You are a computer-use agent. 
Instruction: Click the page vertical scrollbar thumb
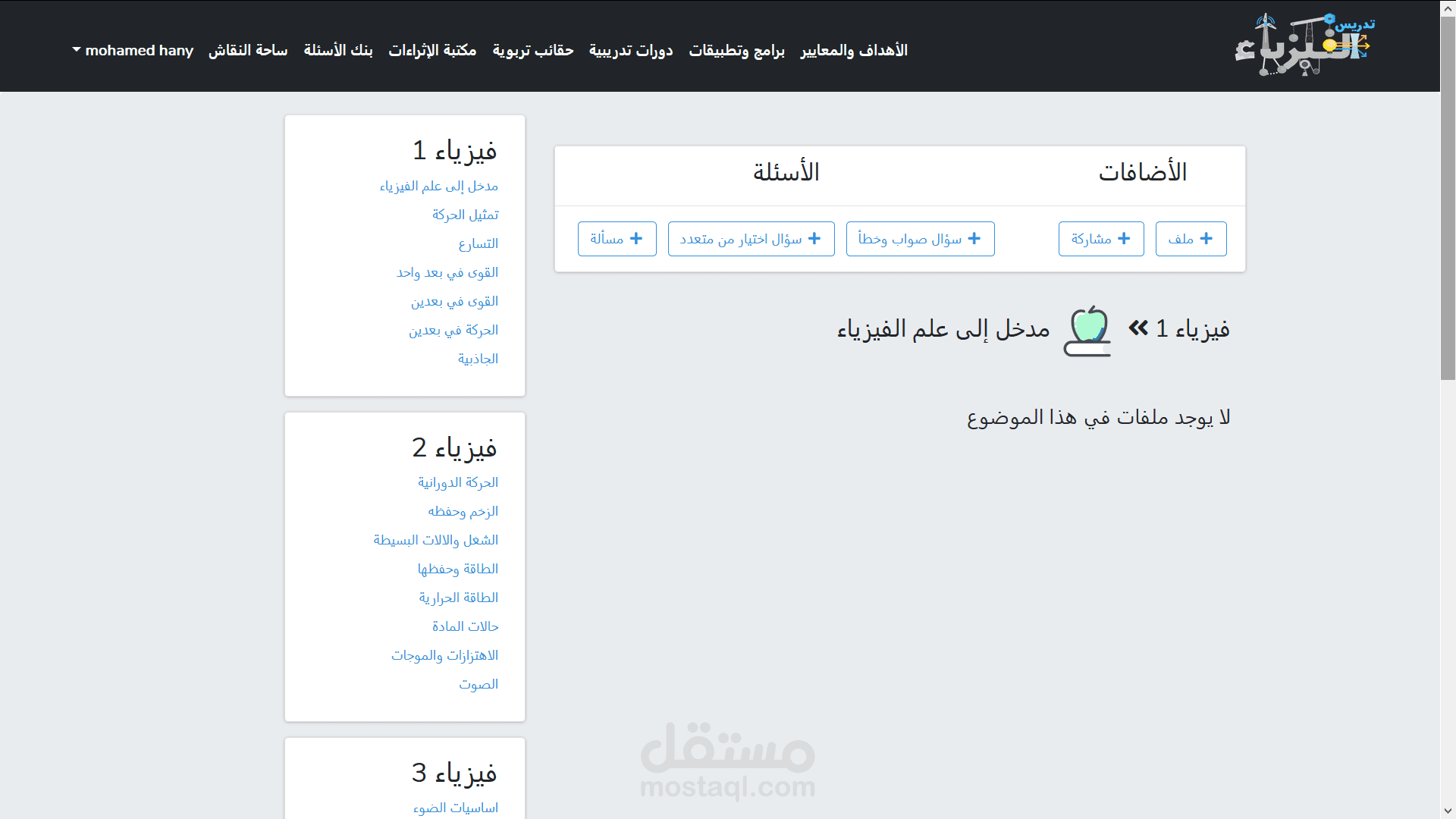point(1448,197)
